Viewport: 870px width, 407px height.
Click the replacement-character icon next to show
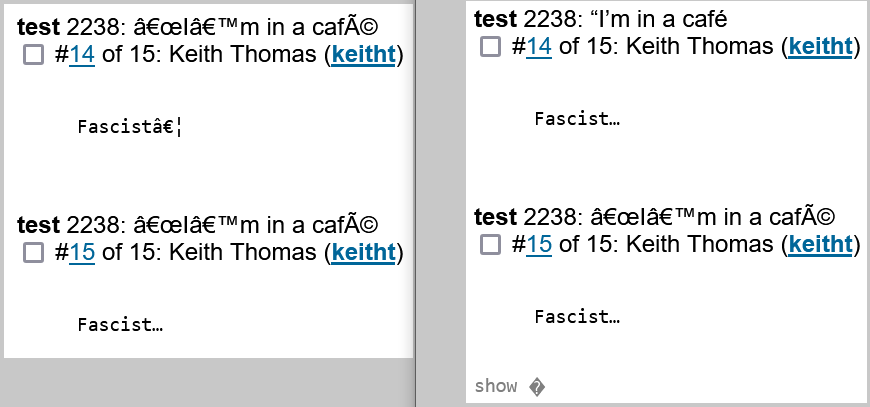(x=537, y=387)
